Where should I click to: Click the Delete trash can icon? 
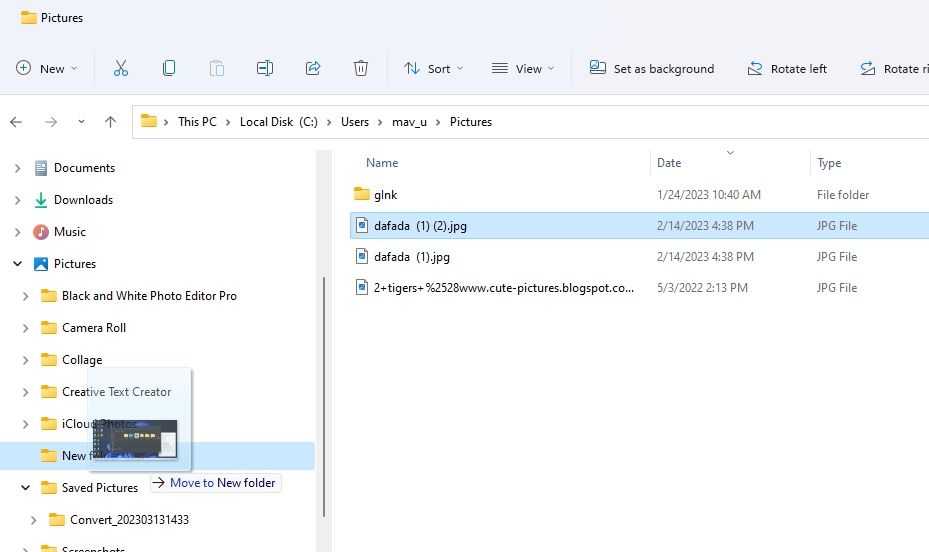[x=361, y=68]
